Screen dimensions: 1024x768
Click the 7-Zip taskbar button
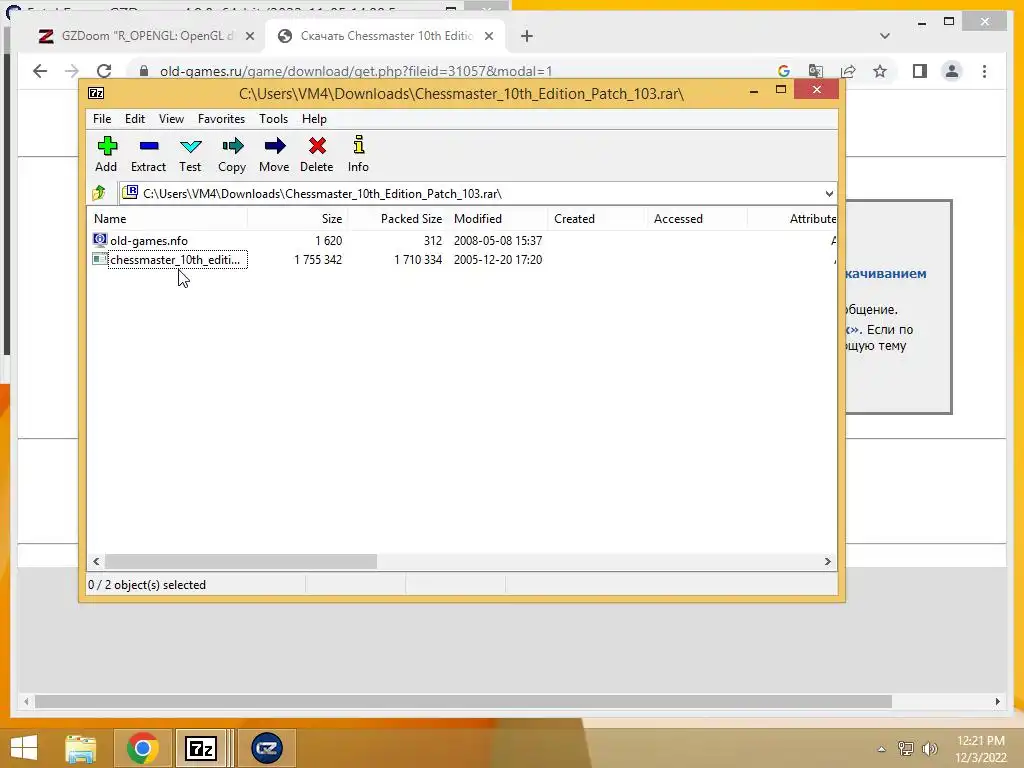pos(200,748)
